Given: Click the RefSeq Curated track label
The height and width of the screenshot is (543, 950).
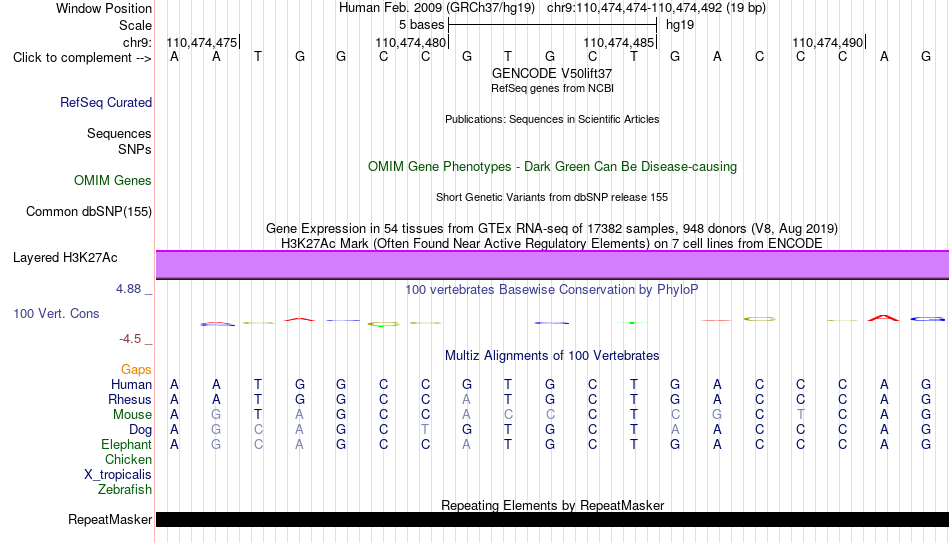Looking at the screenshot, I should point(106,102).
